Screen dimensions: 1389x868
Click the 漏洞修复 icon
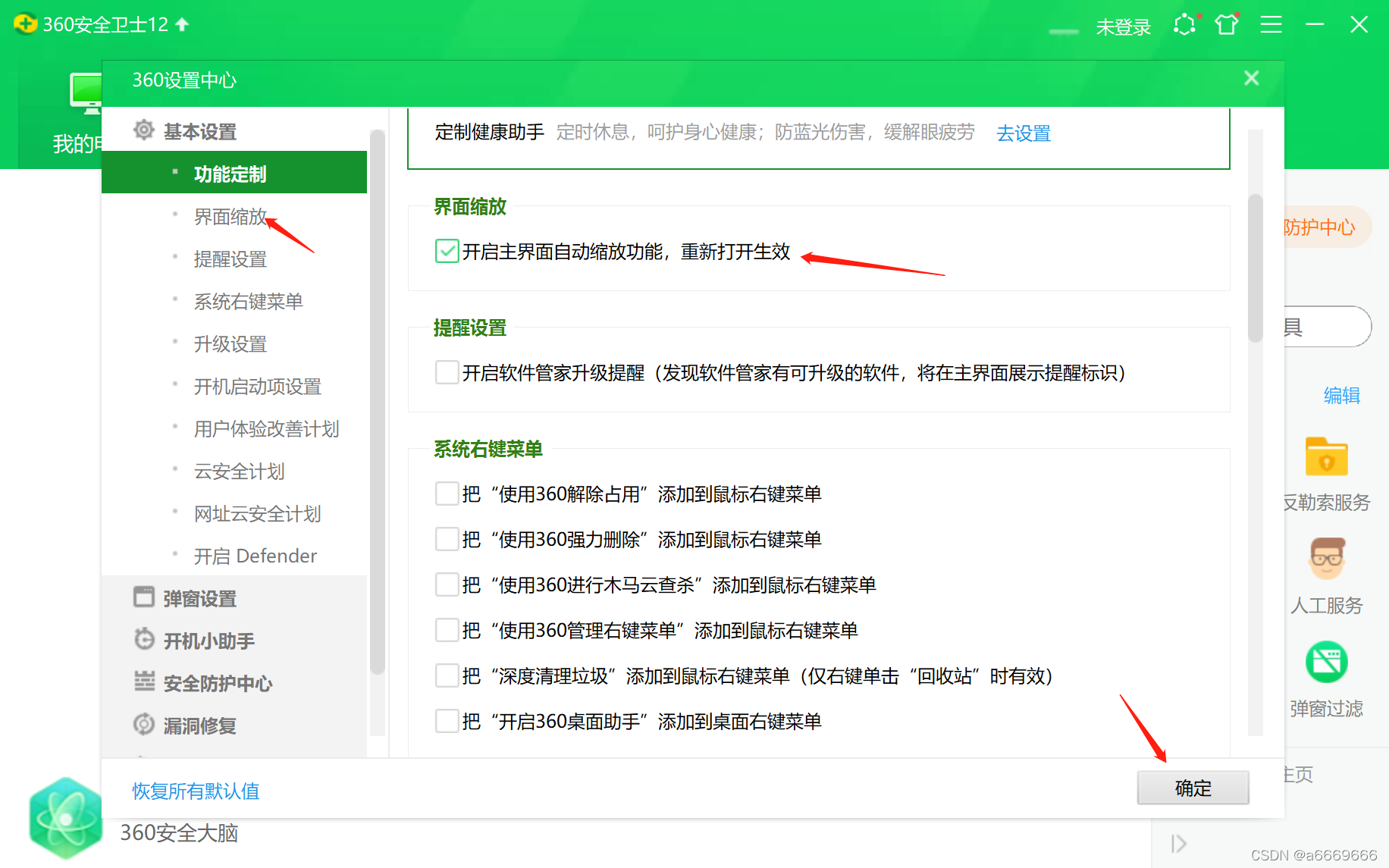pyautogui.click(x=144, y=724)
